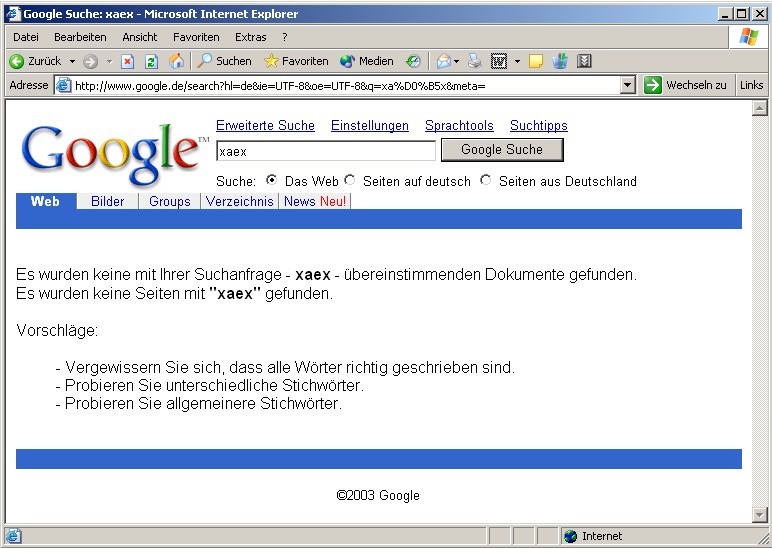Viewport: 772px width, 548px height.
Task: Open the dropdown arrow beside Word edit icon
Action: click(x=517, y=62)
